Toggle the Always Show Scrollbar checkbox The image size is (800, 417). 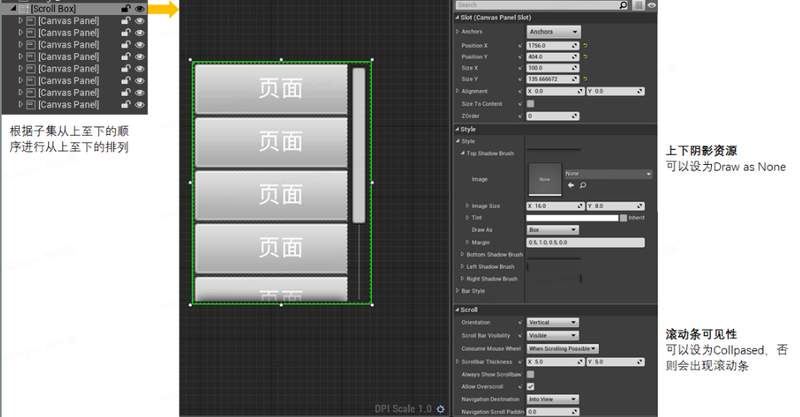[x=530, y=373]
